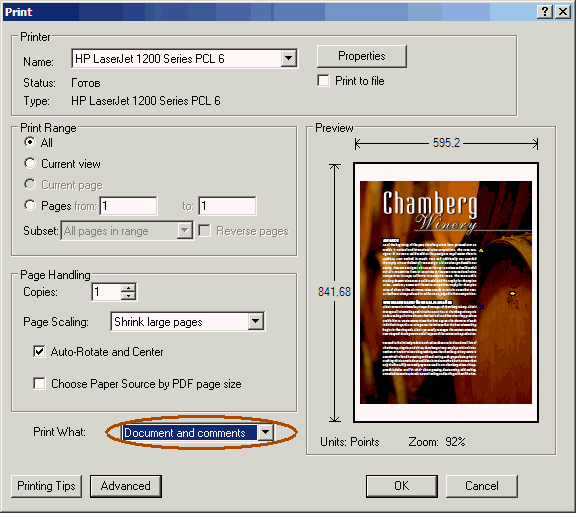Choose the Pages from radio button
The image size is (576, 513).
pos(30,205)
